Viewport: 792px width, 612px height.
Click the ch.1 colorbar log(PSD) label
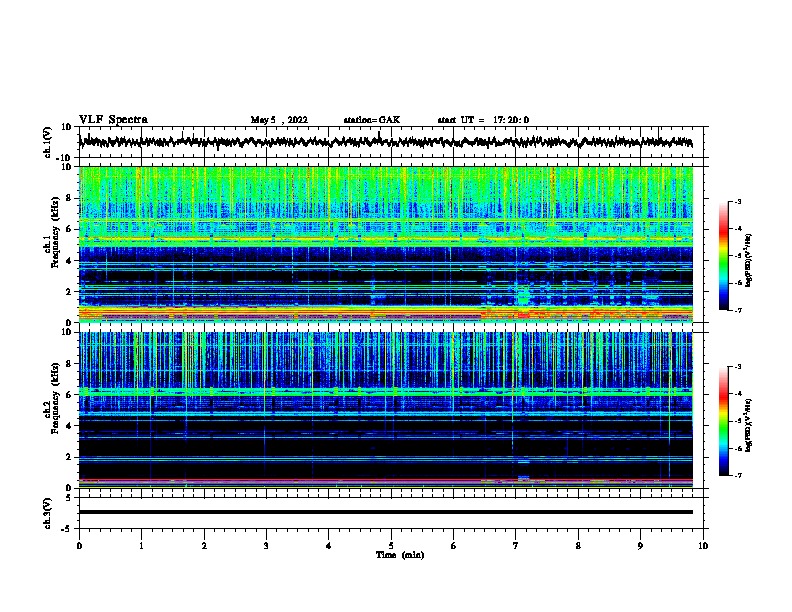(749, 261)
